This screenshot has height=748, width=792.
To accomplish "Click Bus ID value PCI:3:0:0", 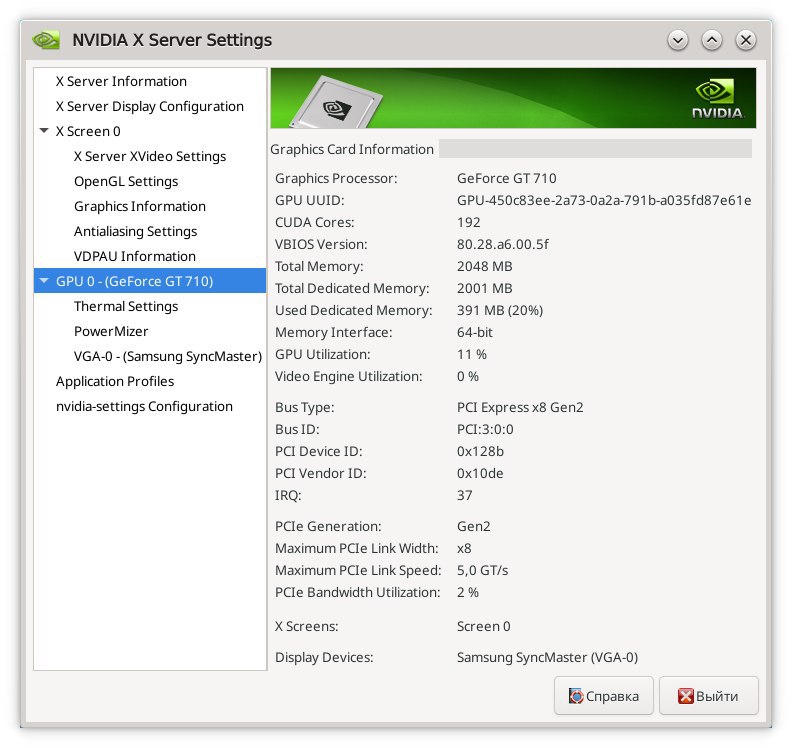I will point(485,429).
